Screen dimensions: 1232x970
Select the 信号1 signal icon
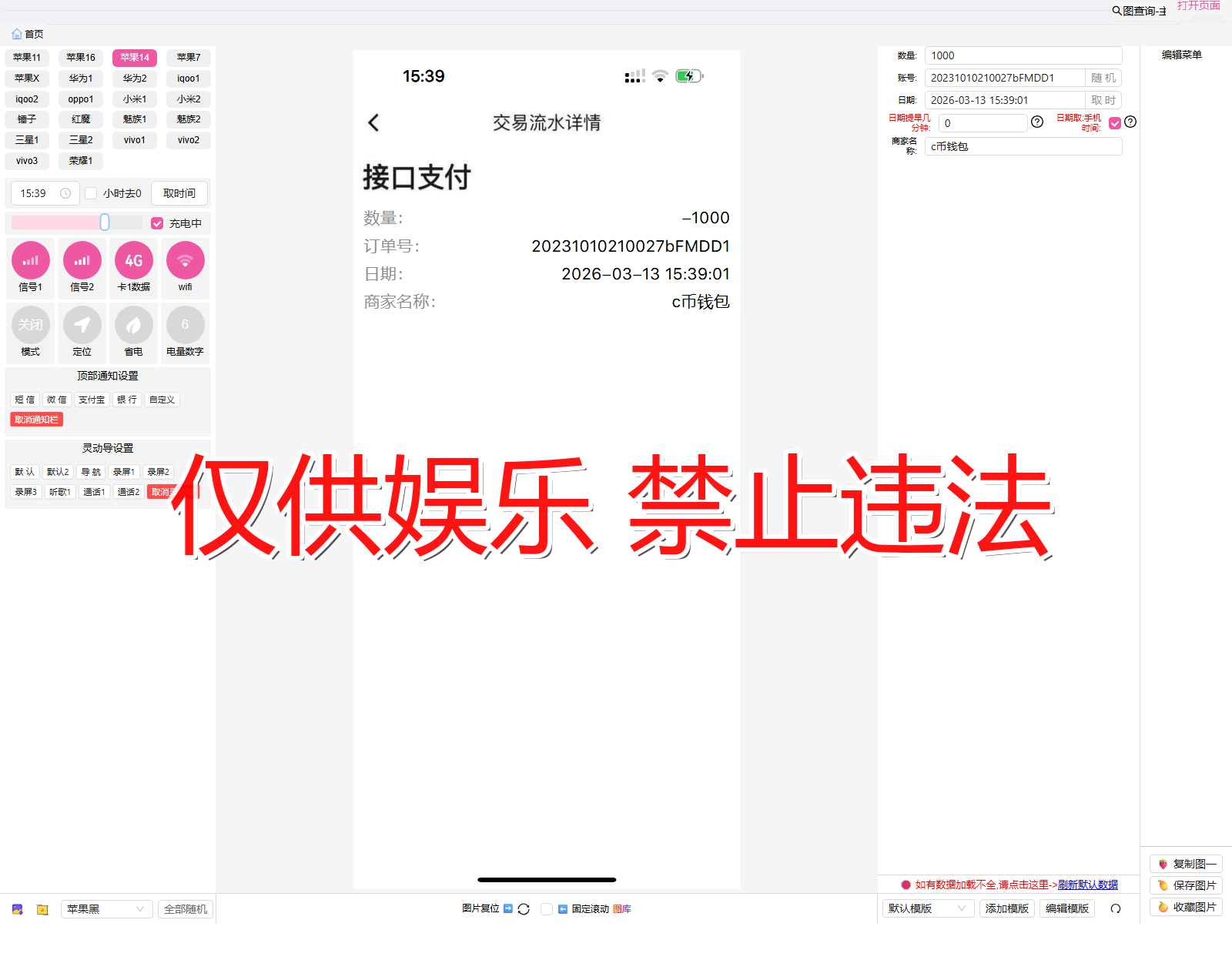30,260
